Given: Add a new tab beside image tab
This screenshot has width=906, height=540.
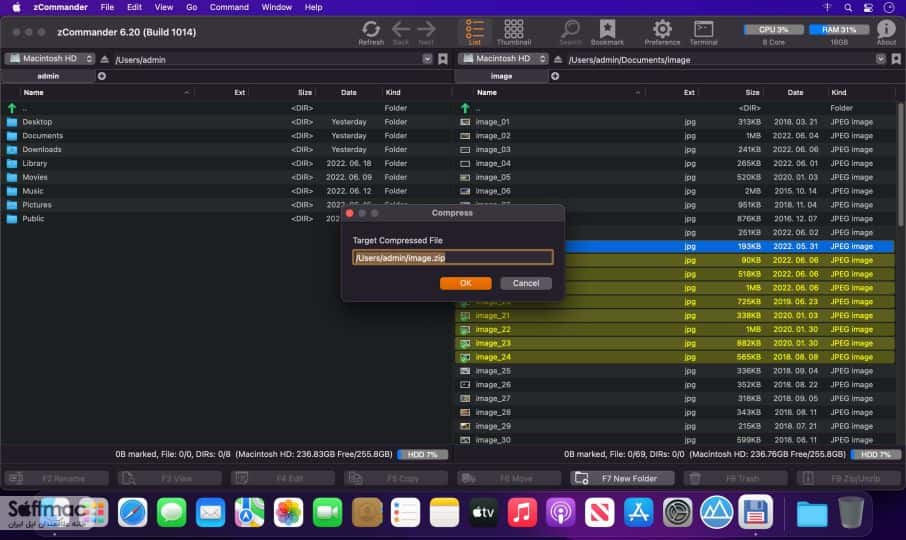Looking at the screenshot, I should tap(555, 76).
